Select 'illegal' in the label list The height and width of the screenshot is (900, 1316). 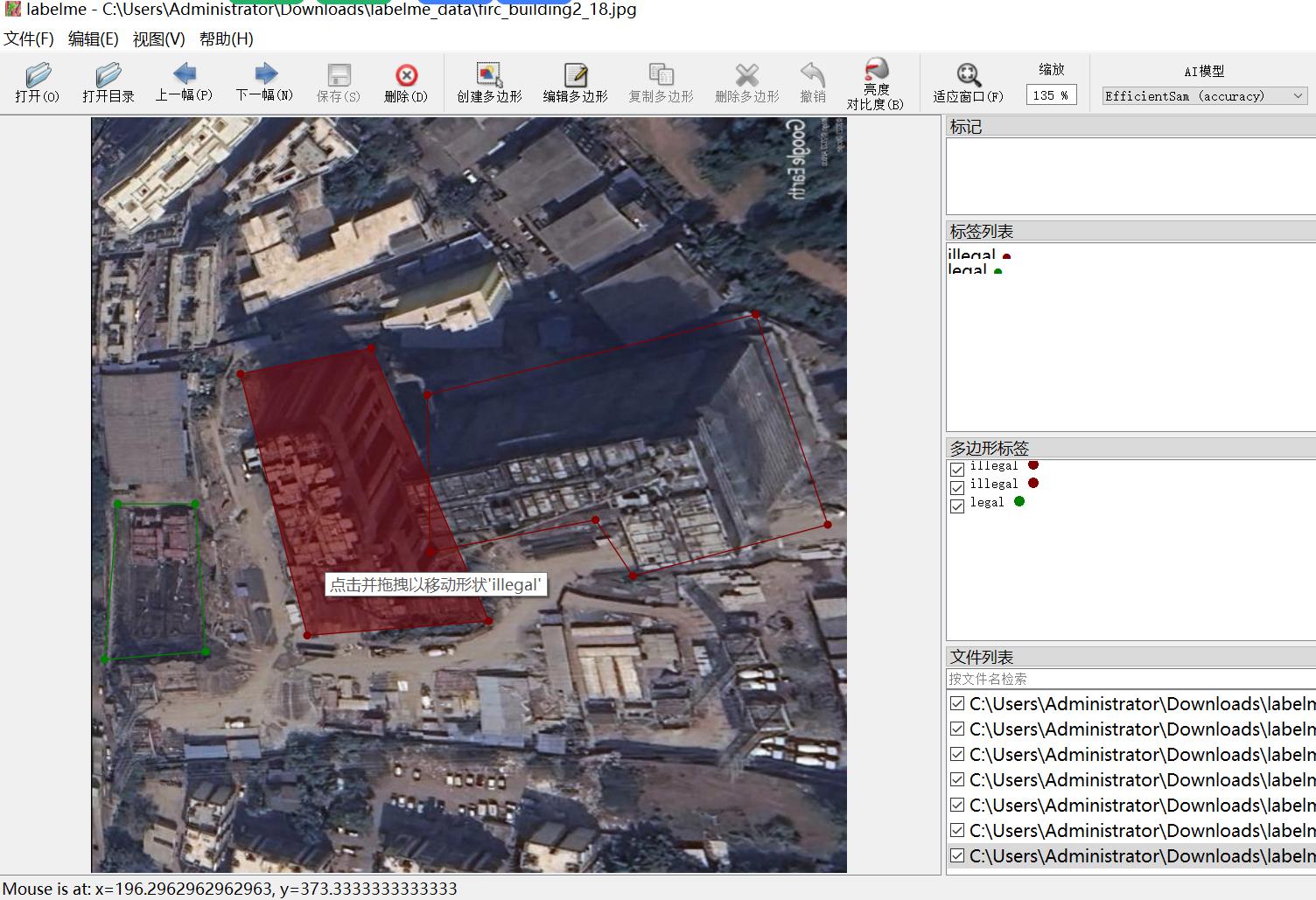(x=971, y=255)
